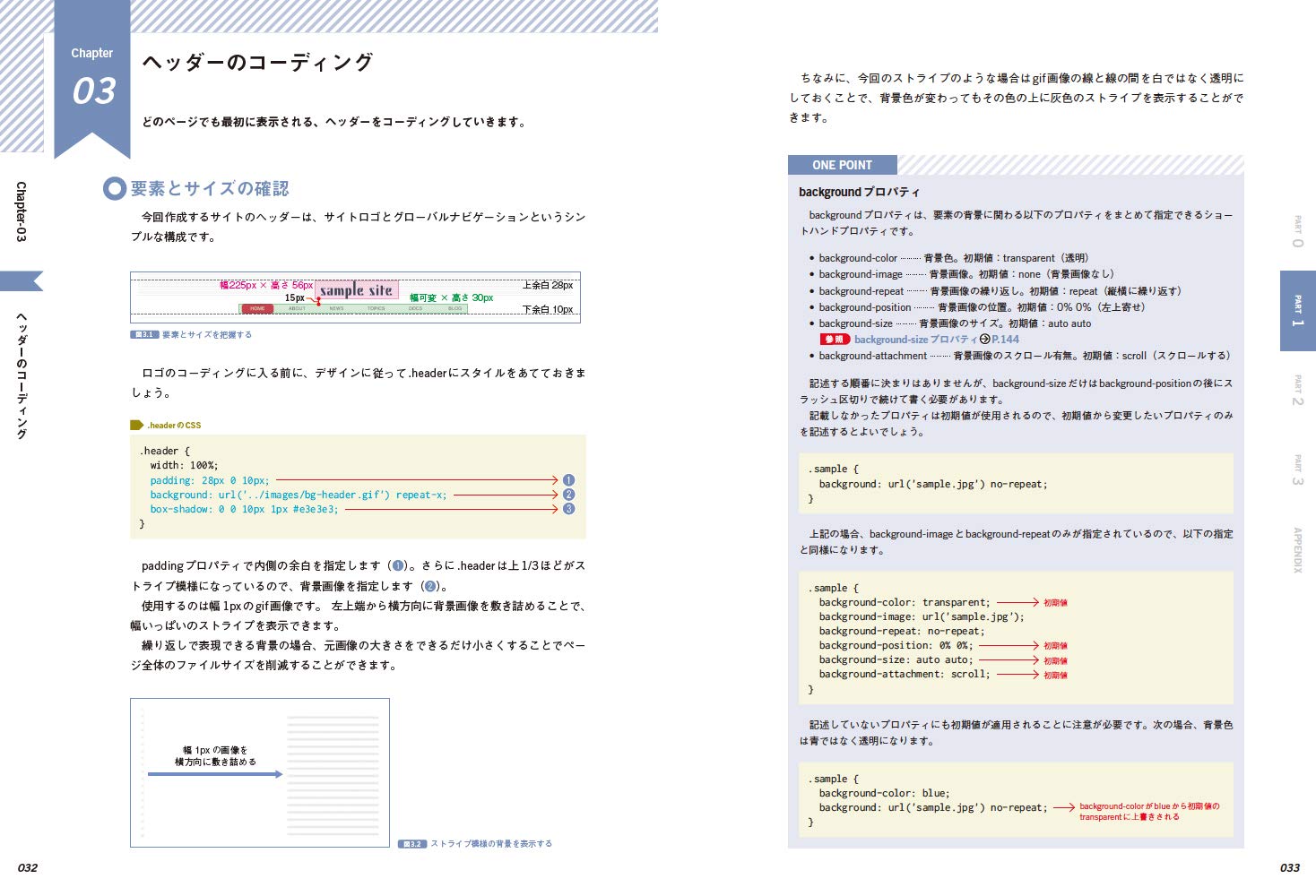Click the red note about blue overwritten by transparent
The width and height of the screenshot is (1316, 896).
1149,812
